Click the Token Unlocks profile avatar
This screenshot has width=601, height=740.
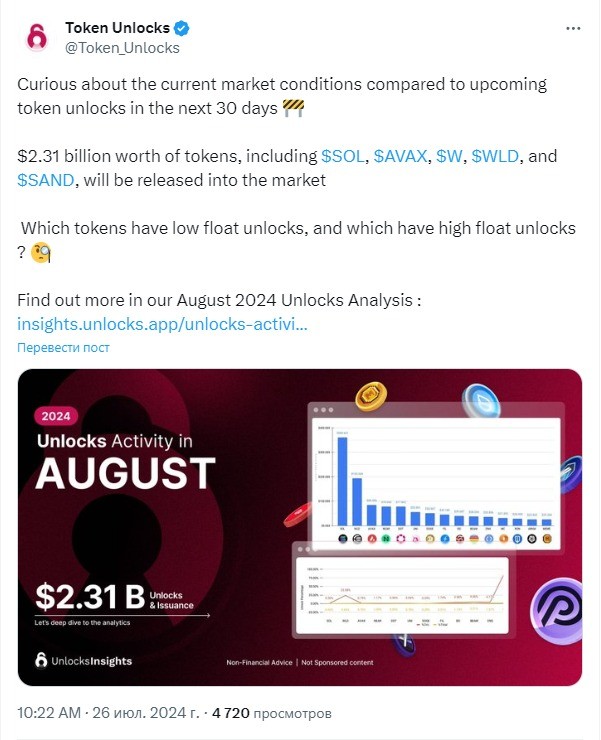(x=37, y=37)
